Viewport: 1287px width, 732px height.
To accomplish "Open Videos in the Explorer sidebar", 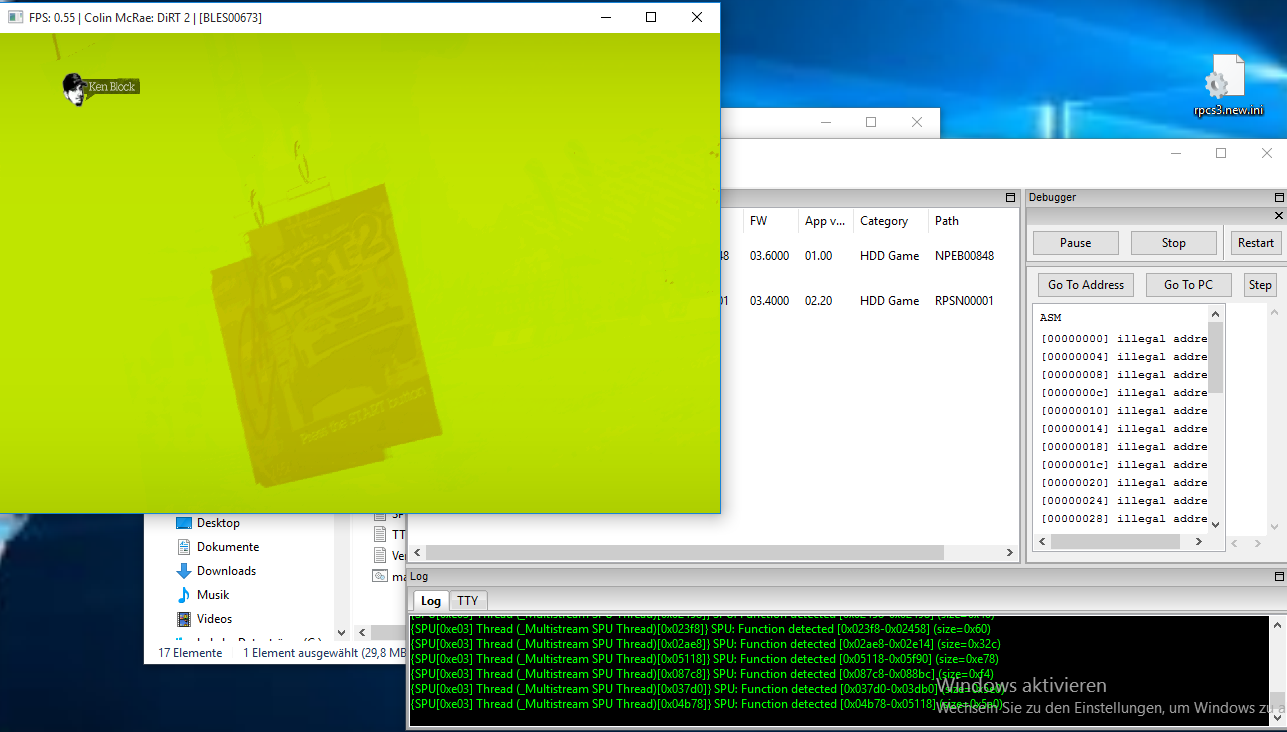I will 214,619.
